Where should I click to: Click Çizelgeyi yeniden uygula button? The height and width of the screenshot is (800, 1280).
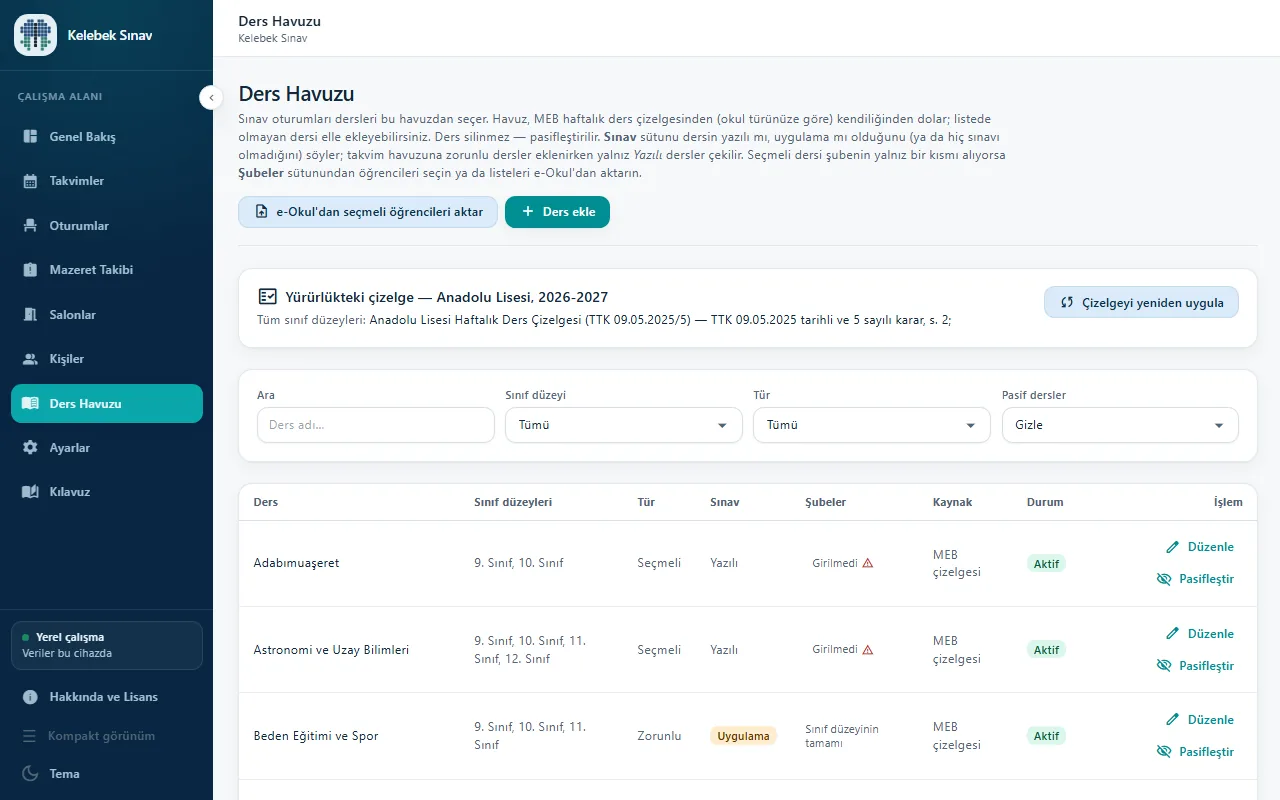click(1141, 302)
